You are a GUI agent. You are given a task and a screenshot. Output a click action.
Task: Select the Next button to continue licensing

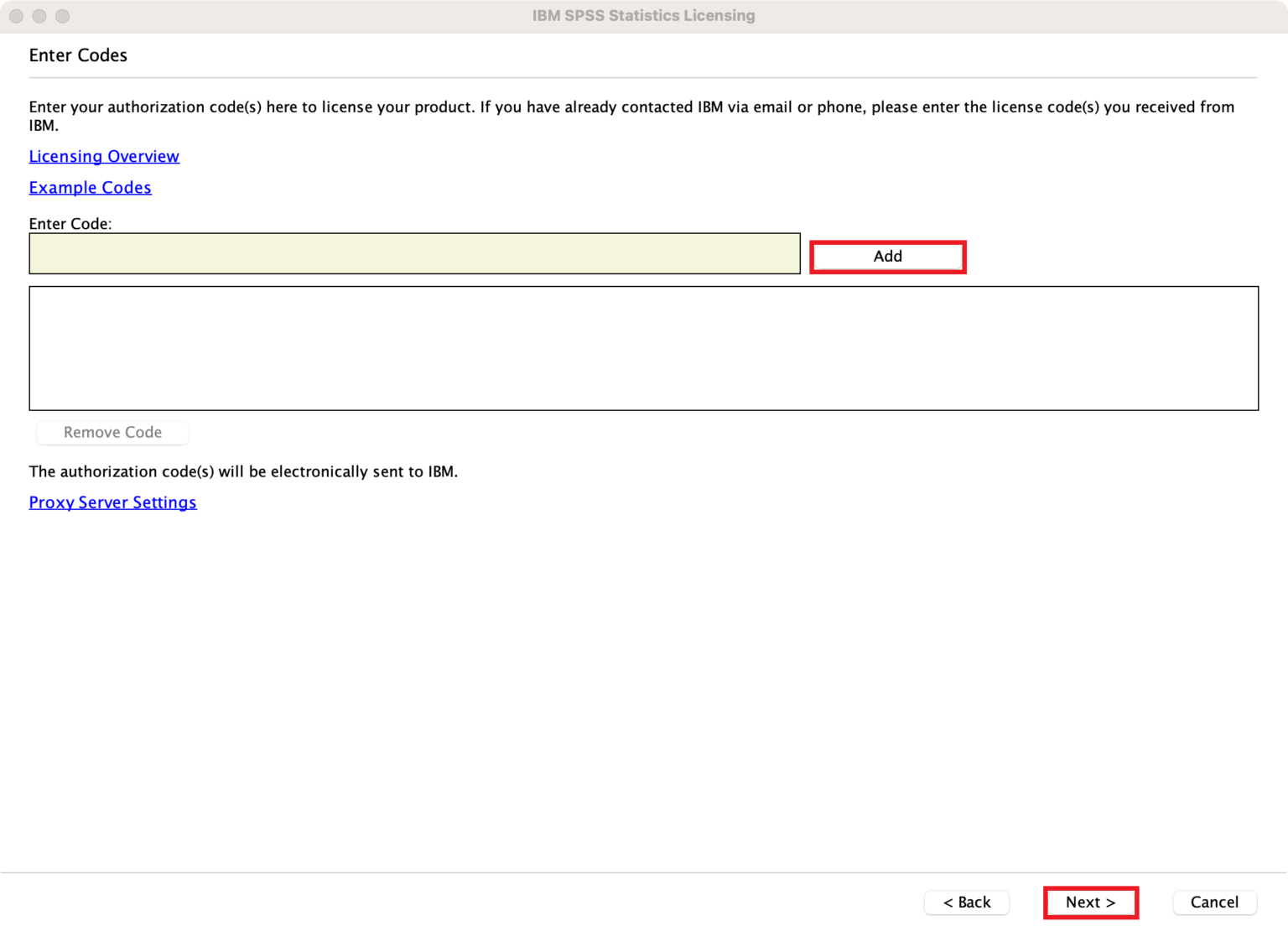[1090, 902]
